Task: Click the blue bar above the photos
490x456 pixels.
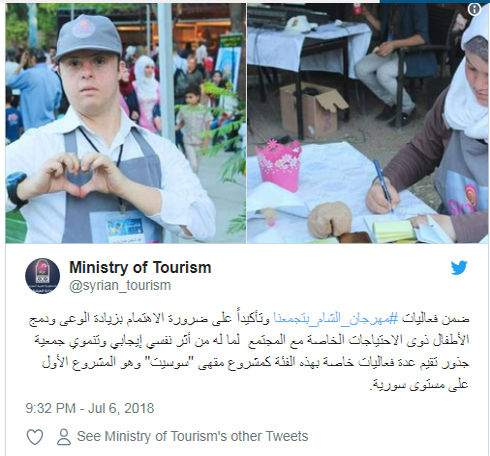Action: pos(435,1)
